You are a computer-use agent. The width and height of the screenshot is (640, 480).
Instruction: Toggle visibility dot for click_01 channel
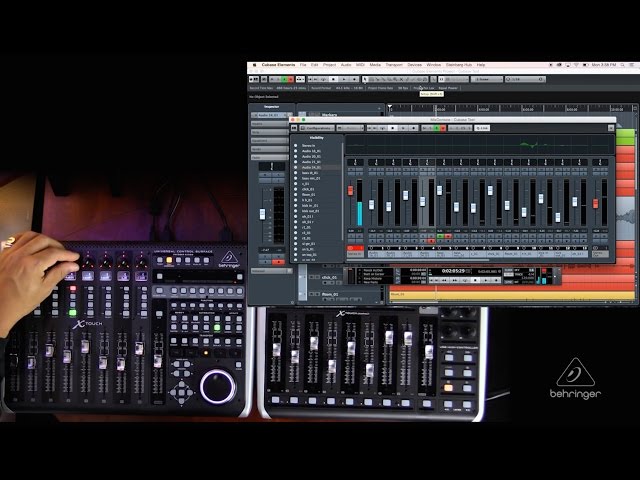(296, 189)
